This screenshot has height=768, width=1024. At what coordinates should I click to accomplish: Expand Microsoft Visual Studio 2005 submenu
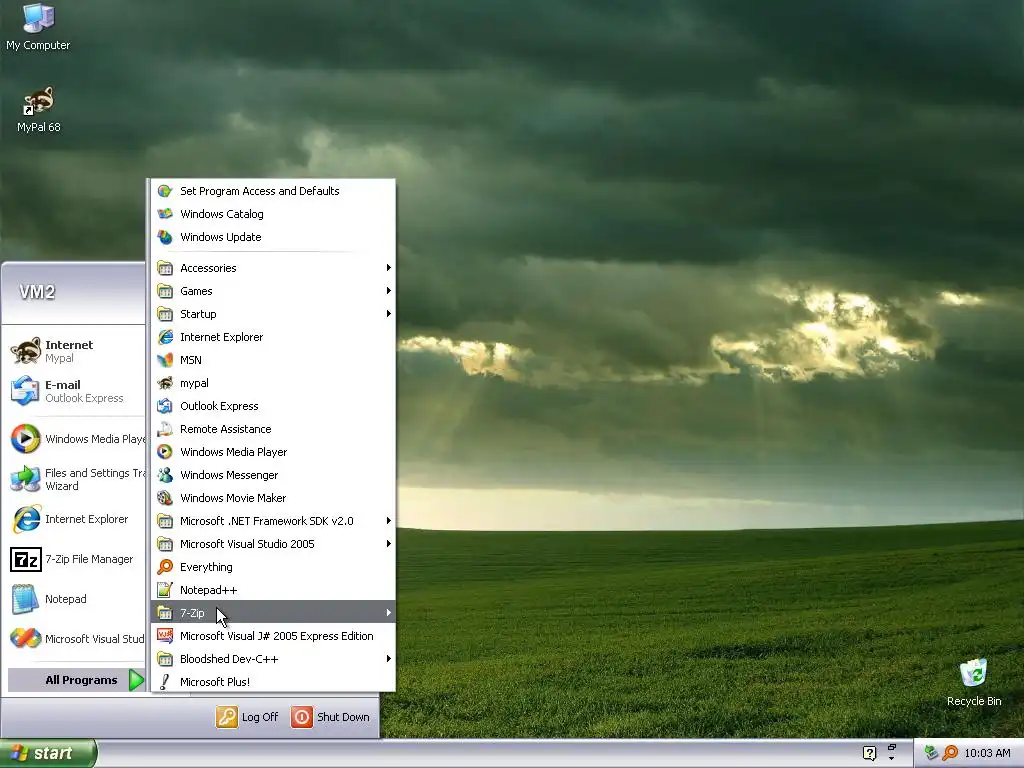pos(274,544)
